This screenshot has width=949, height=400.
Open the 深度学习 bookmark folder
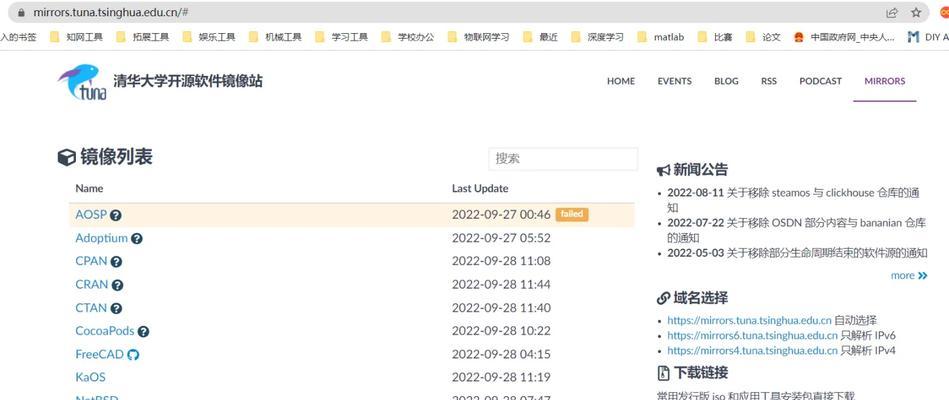pos(598,37)
